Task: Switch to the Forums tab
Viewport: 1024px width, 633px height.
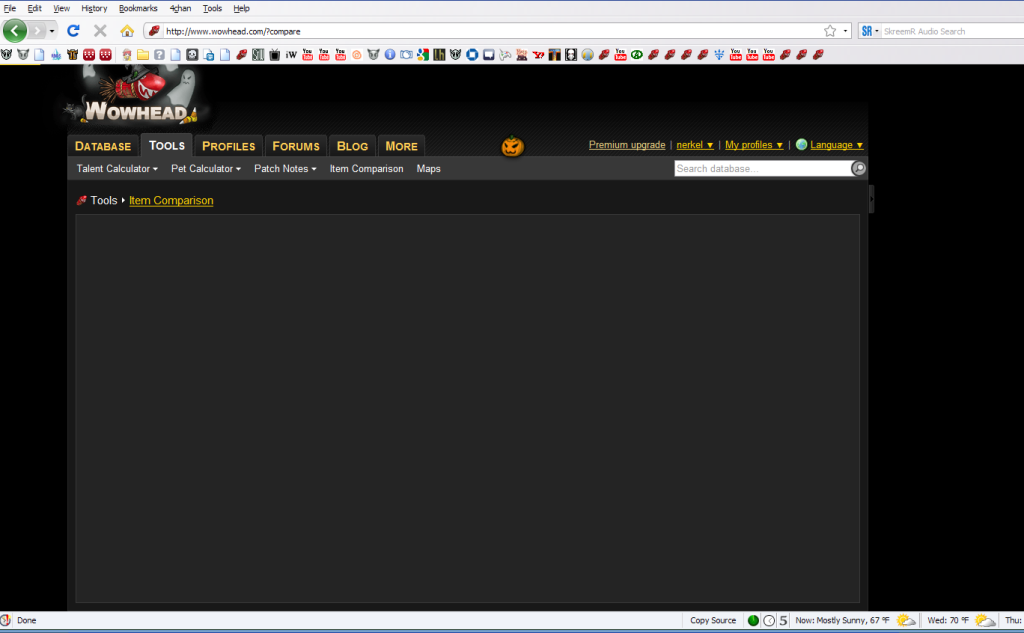Action: (296, 146)
